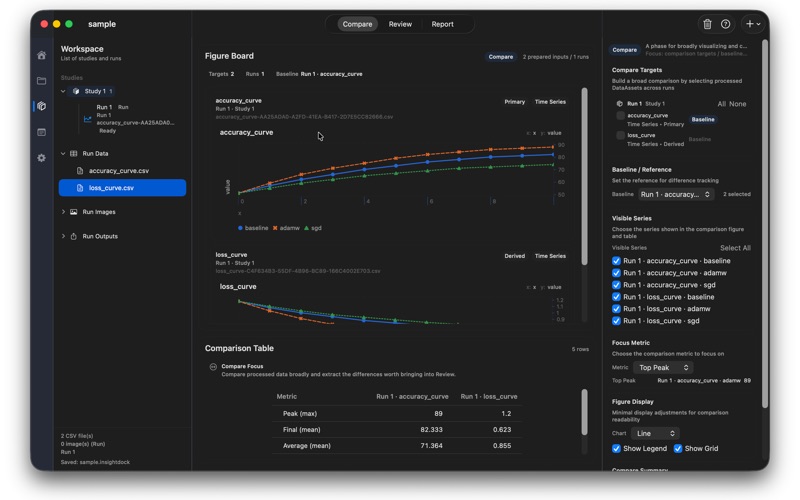Toggle Run 1 loss_curve baseline series checkbox
The height and width of the screenshot is (500, 800).
pyautogui.click(x=616, y=297)
